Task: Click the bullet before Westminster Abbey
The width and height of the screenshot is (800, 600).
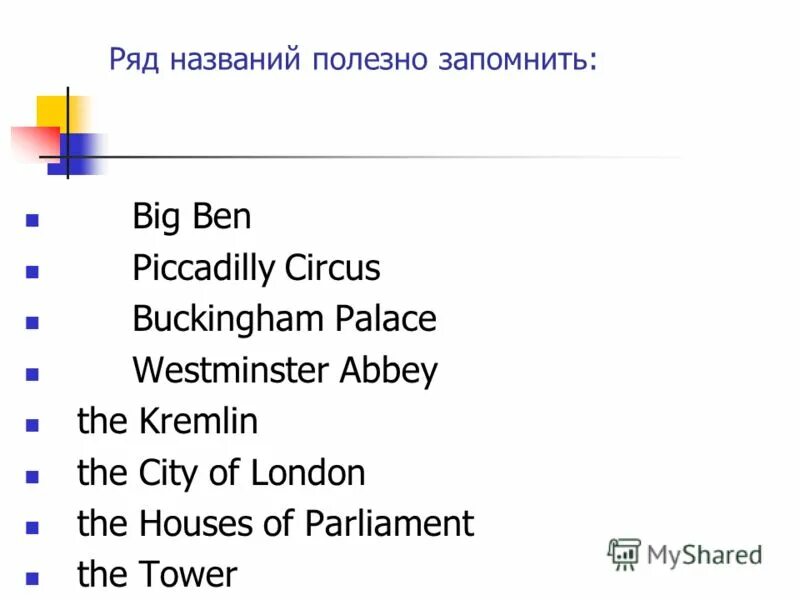Action: (32, 374)
